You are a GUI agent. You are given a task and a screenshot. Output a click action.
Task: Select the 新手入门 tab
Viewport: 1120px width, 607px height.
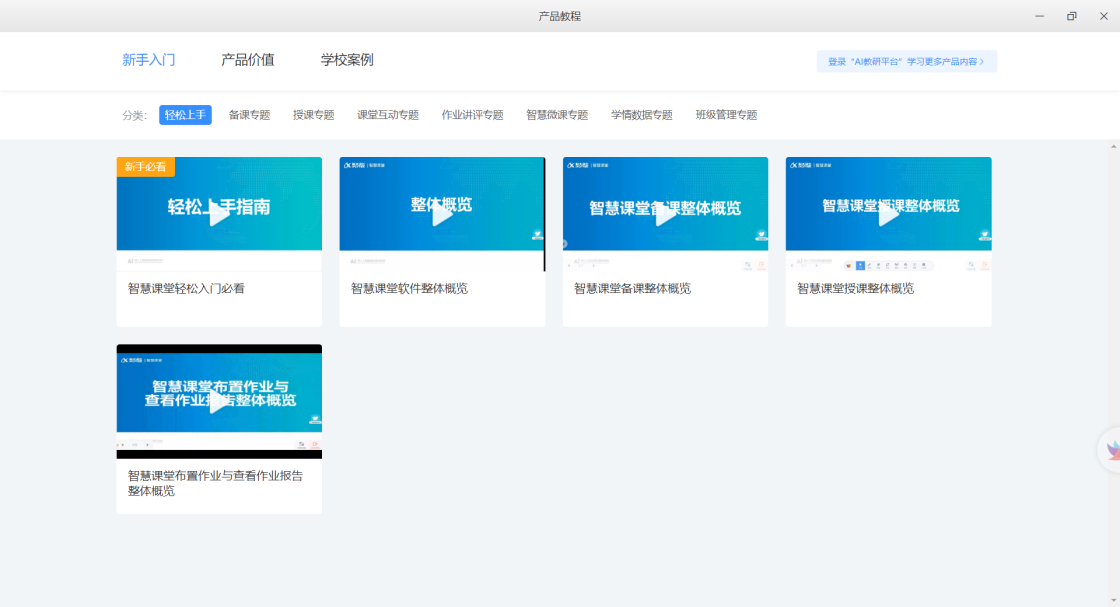pos(149,60)
